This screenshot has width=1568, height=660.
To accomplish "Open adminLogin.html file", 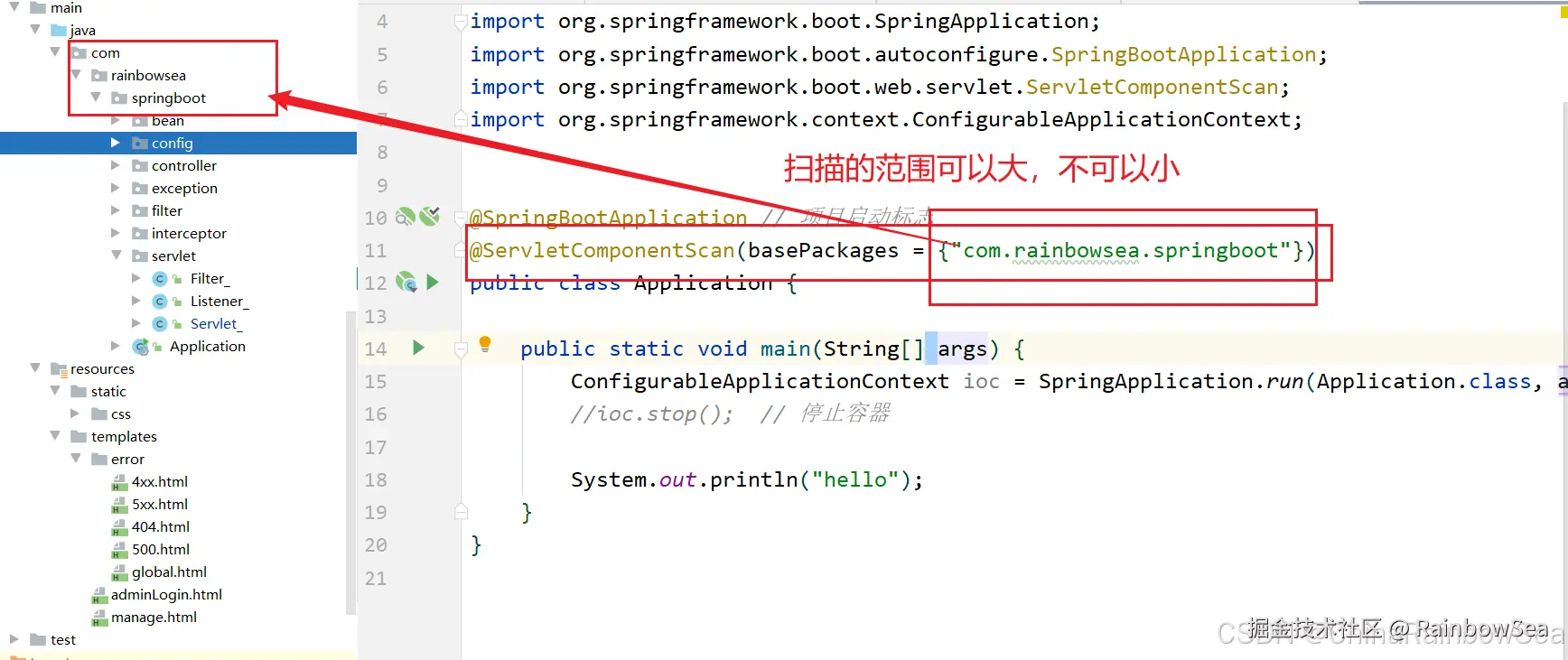I will tap(166, 595).
